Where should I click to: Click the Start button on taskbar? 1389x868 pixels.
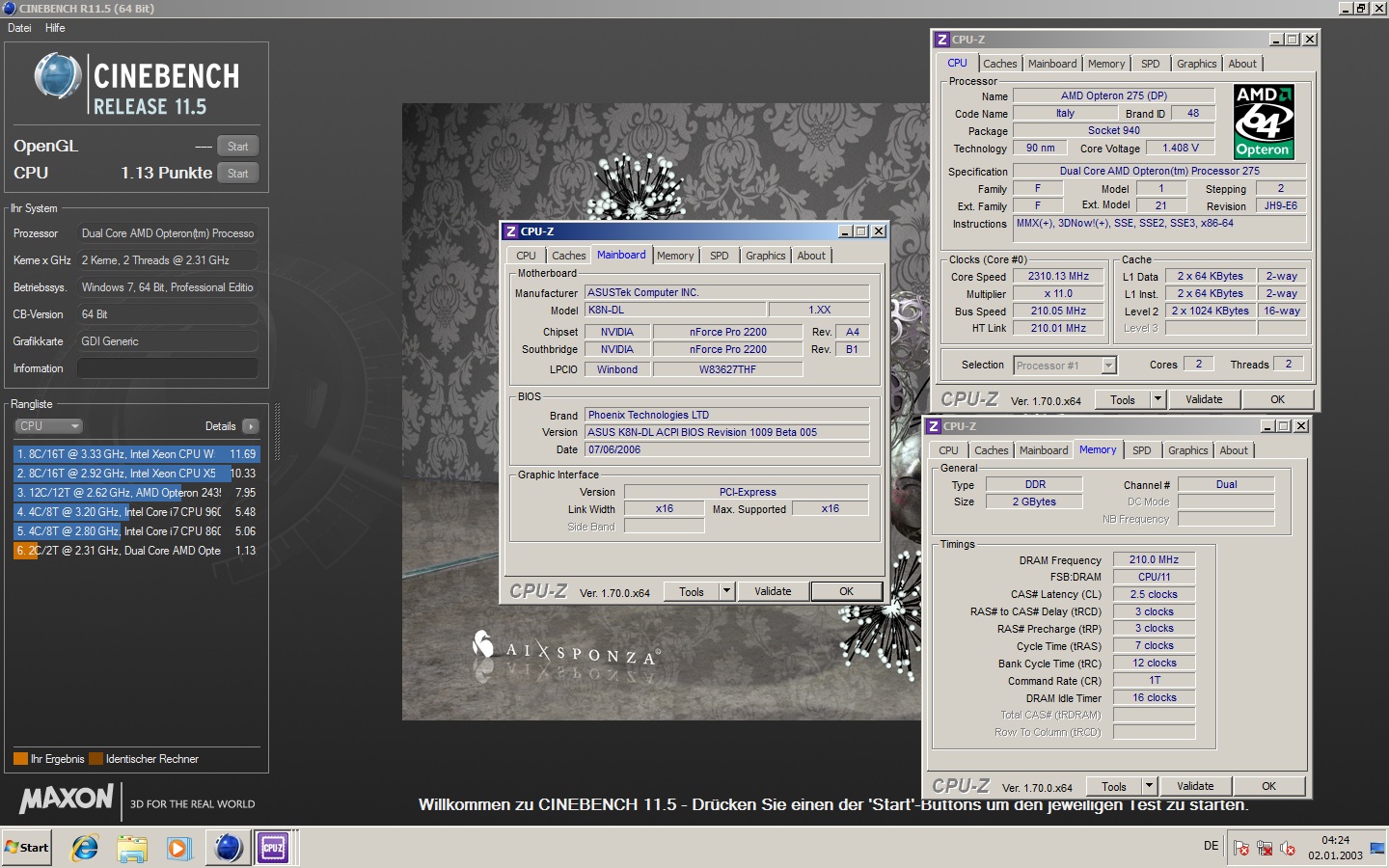coord(27,848)
